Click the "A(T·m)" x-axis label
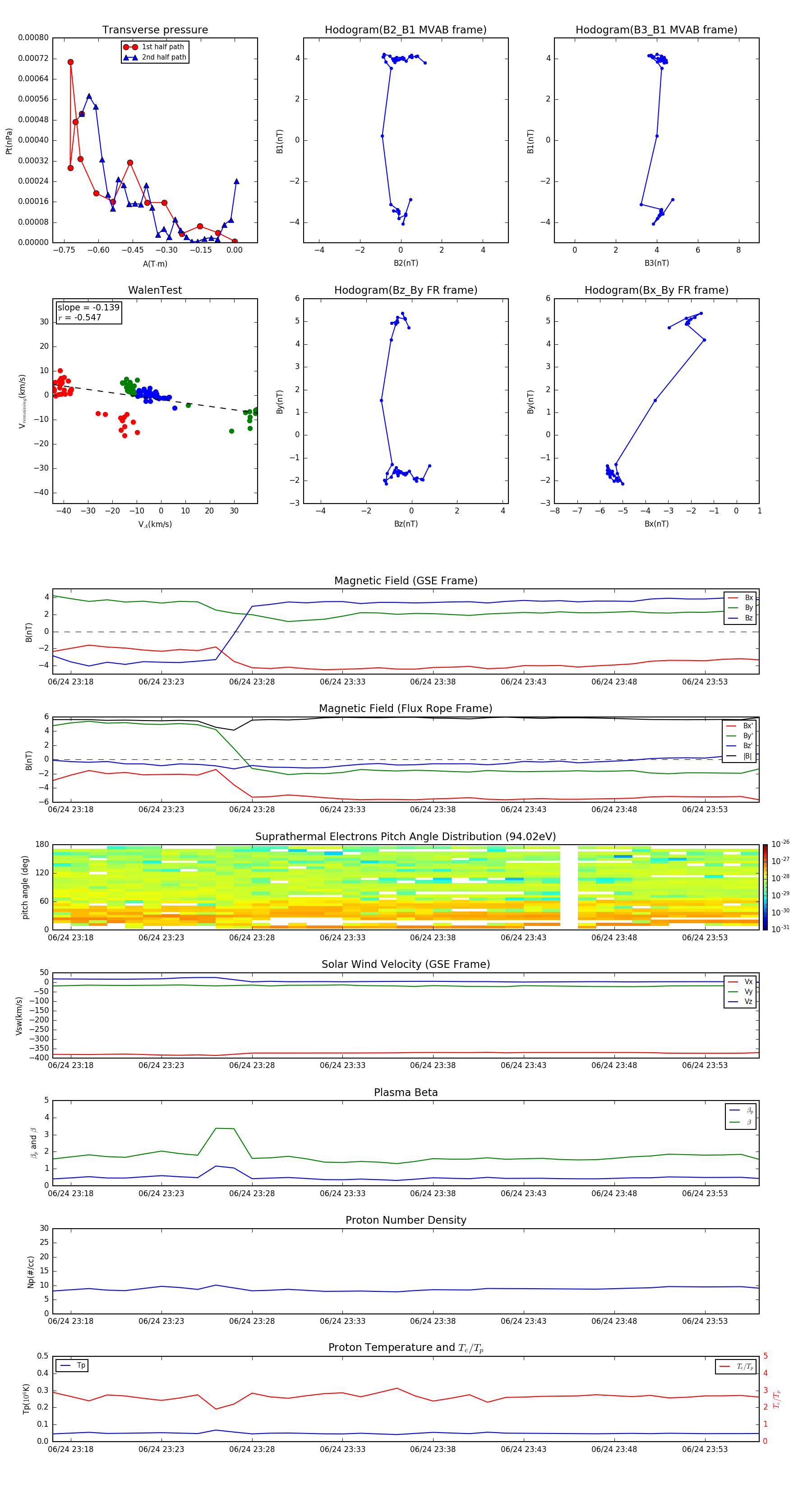 [155, 264]
